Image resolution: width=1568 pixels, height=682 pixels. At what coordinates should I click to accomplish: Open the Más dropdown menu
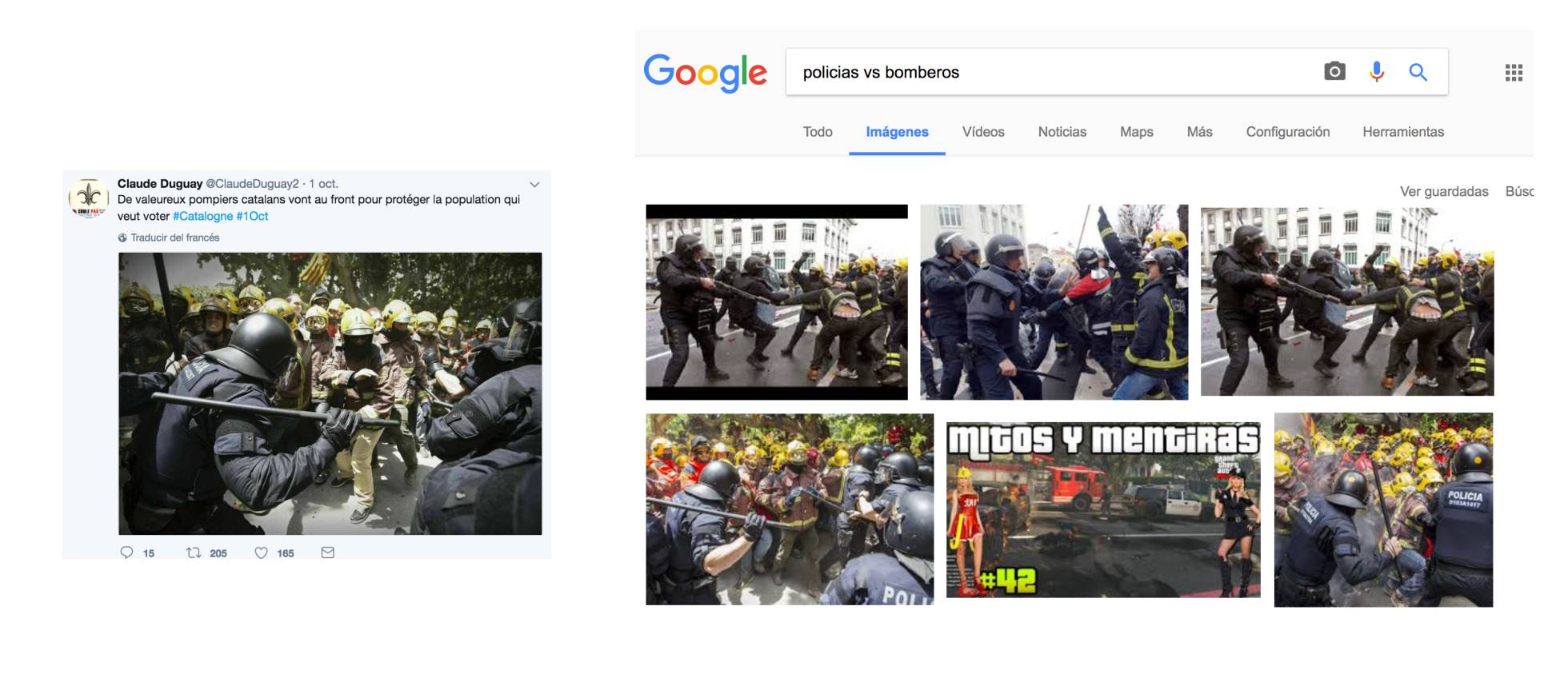tap(1199, 132)
